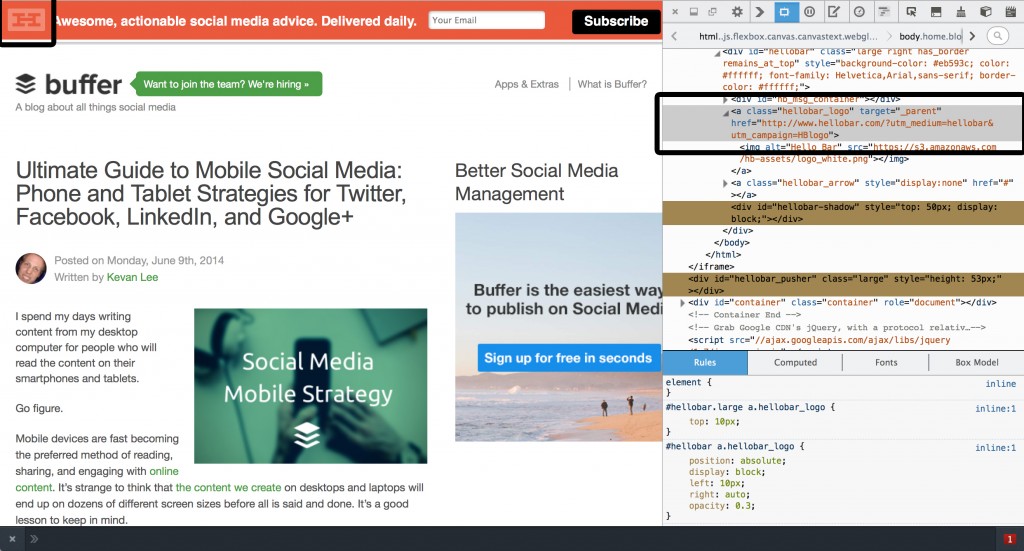Viewport: 1024px width, 551px height.
Task: Focus the Your Email input field
Action: (487, 20)
